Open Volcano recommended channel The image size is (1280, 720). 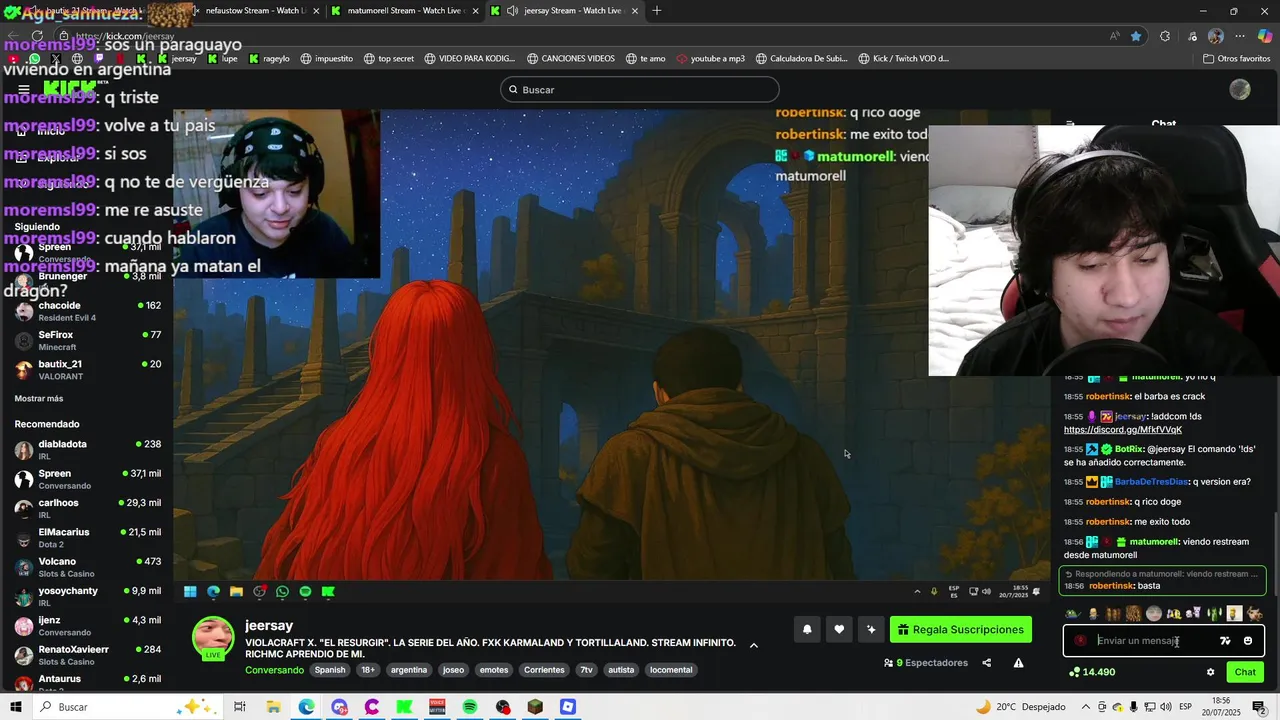point(87,567)
